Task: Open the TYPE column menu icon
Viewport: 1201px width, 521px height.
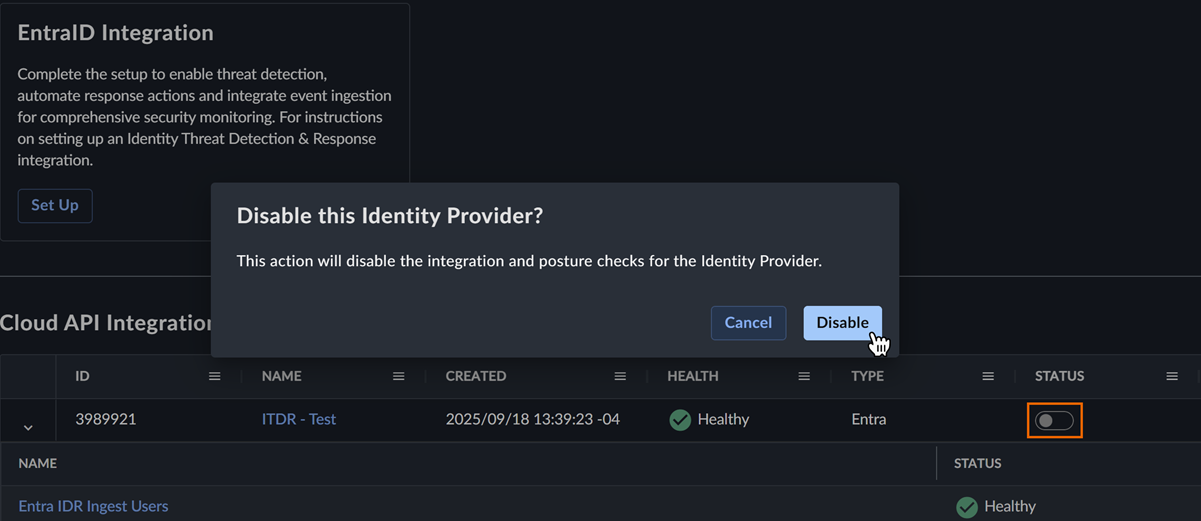Action: (x=988, y=376)
